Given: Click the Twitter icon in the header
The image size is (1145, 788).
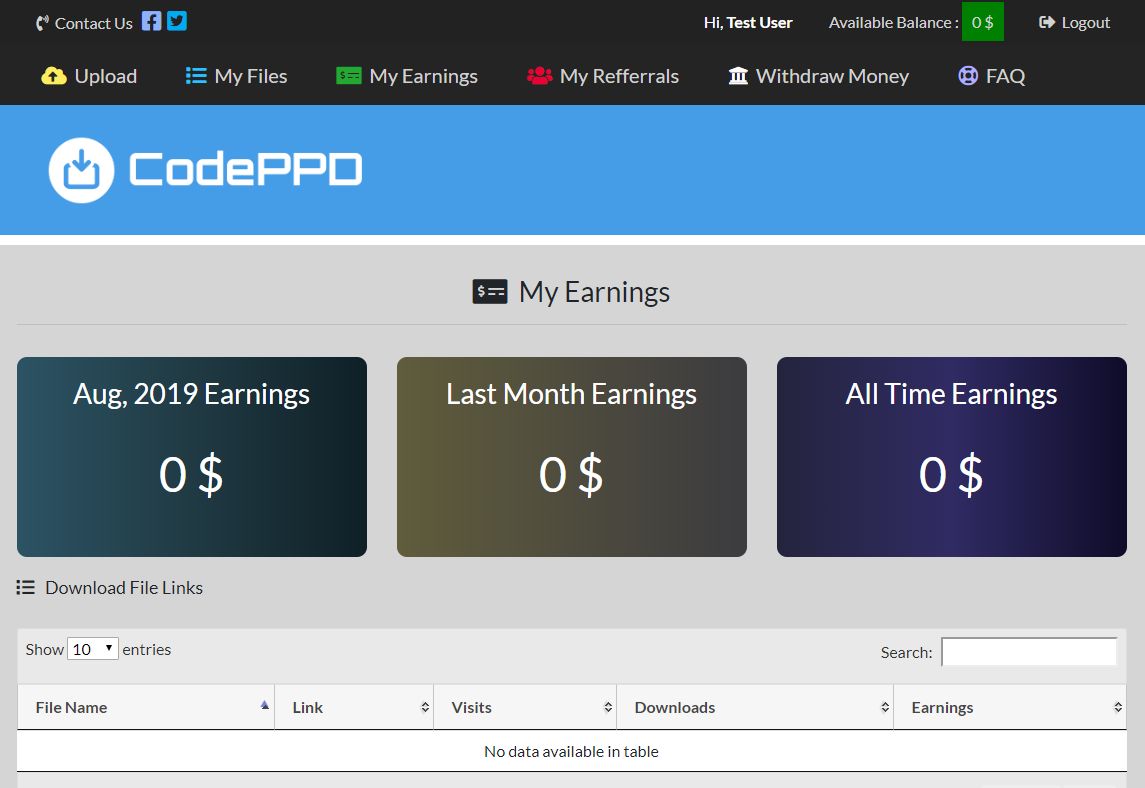Looking at the screenshot, I should (x=177, y=21).
